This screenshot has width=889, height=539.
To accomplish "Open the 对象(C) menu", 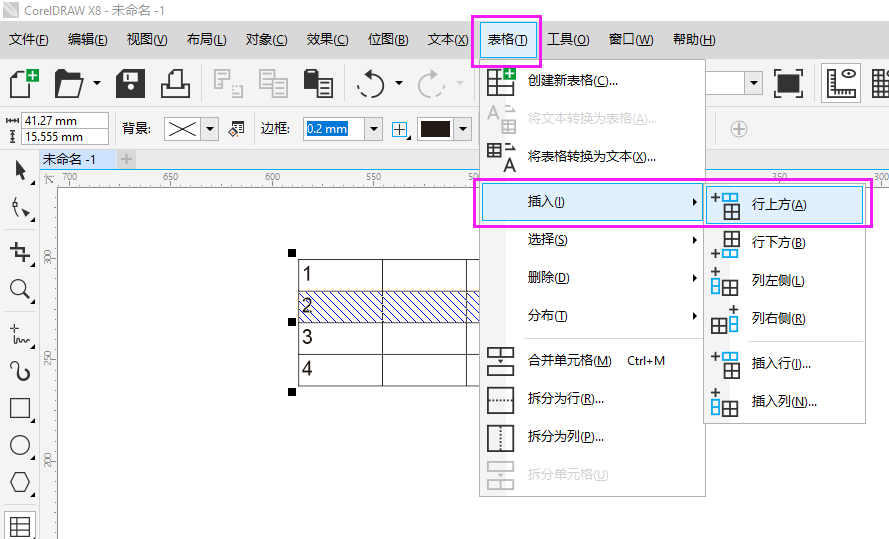I will coord(266,40).
